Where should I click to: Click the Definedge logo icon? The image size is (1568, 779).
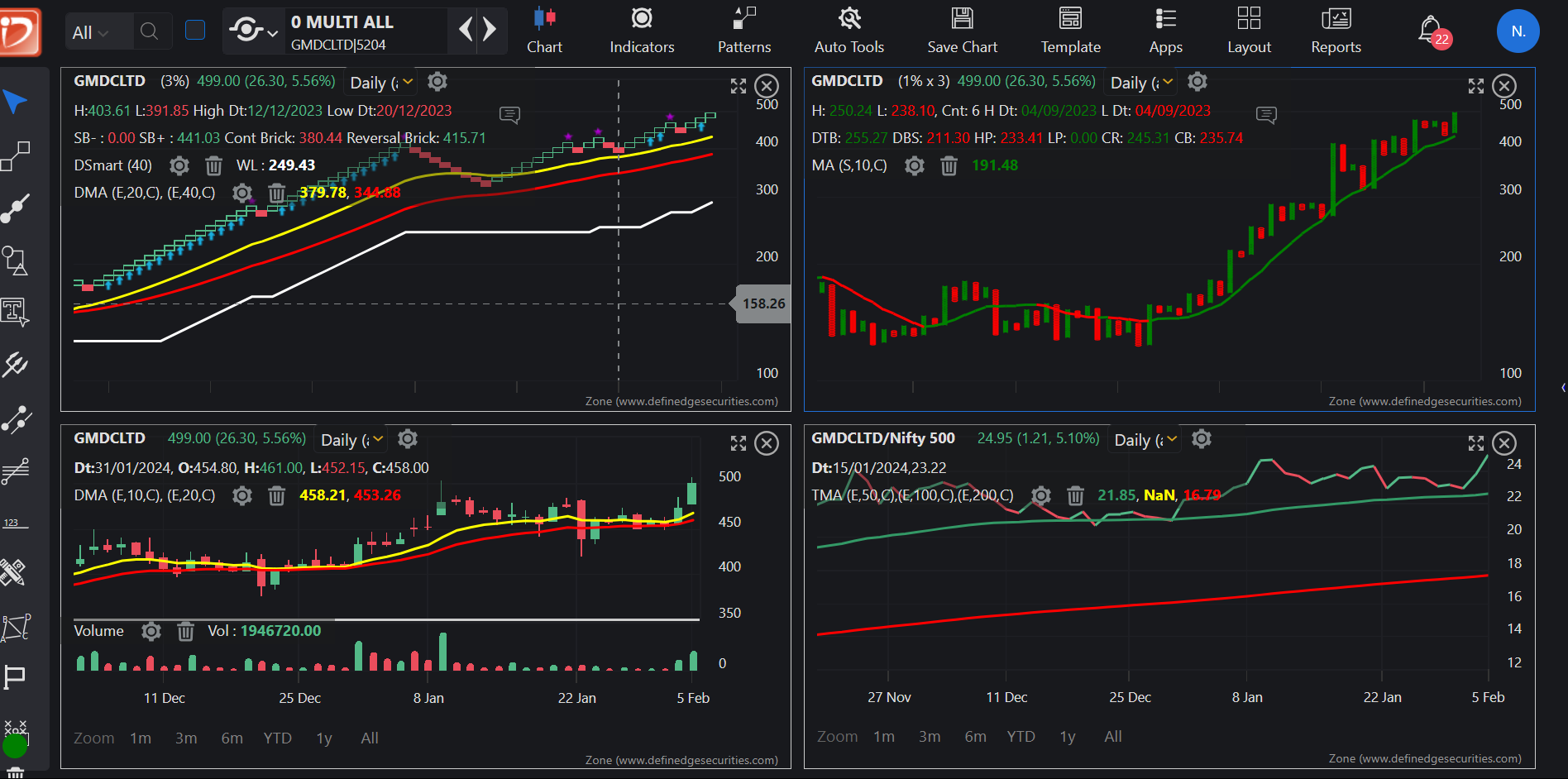tap(21, 31)
